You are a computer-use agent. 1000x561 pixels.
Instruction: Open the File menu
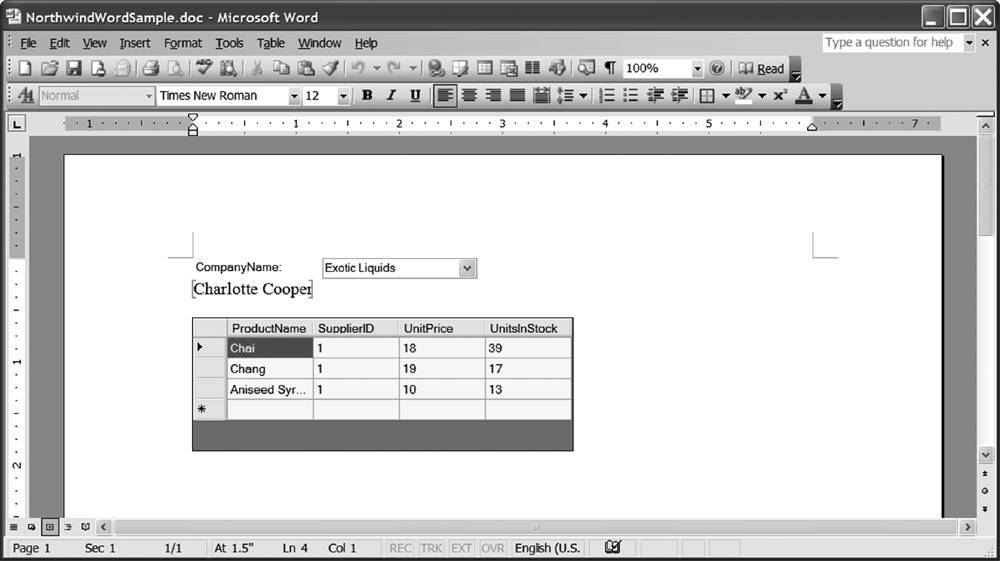click(28, 43)
